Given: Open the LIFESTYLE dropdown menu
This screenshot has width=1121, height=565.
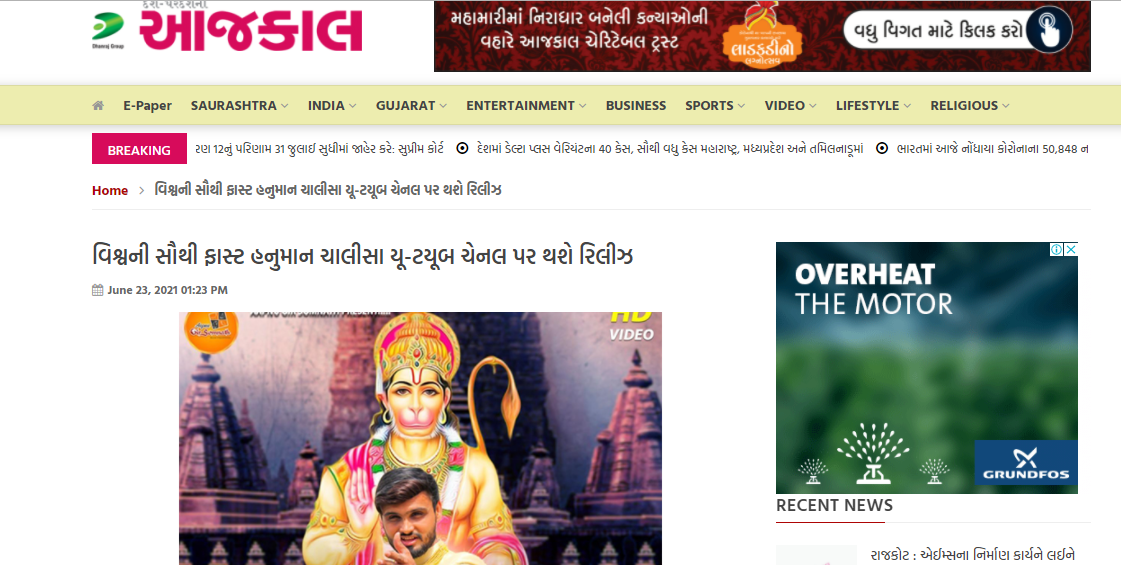Looking at the screenshot, I should pos(874,105).
